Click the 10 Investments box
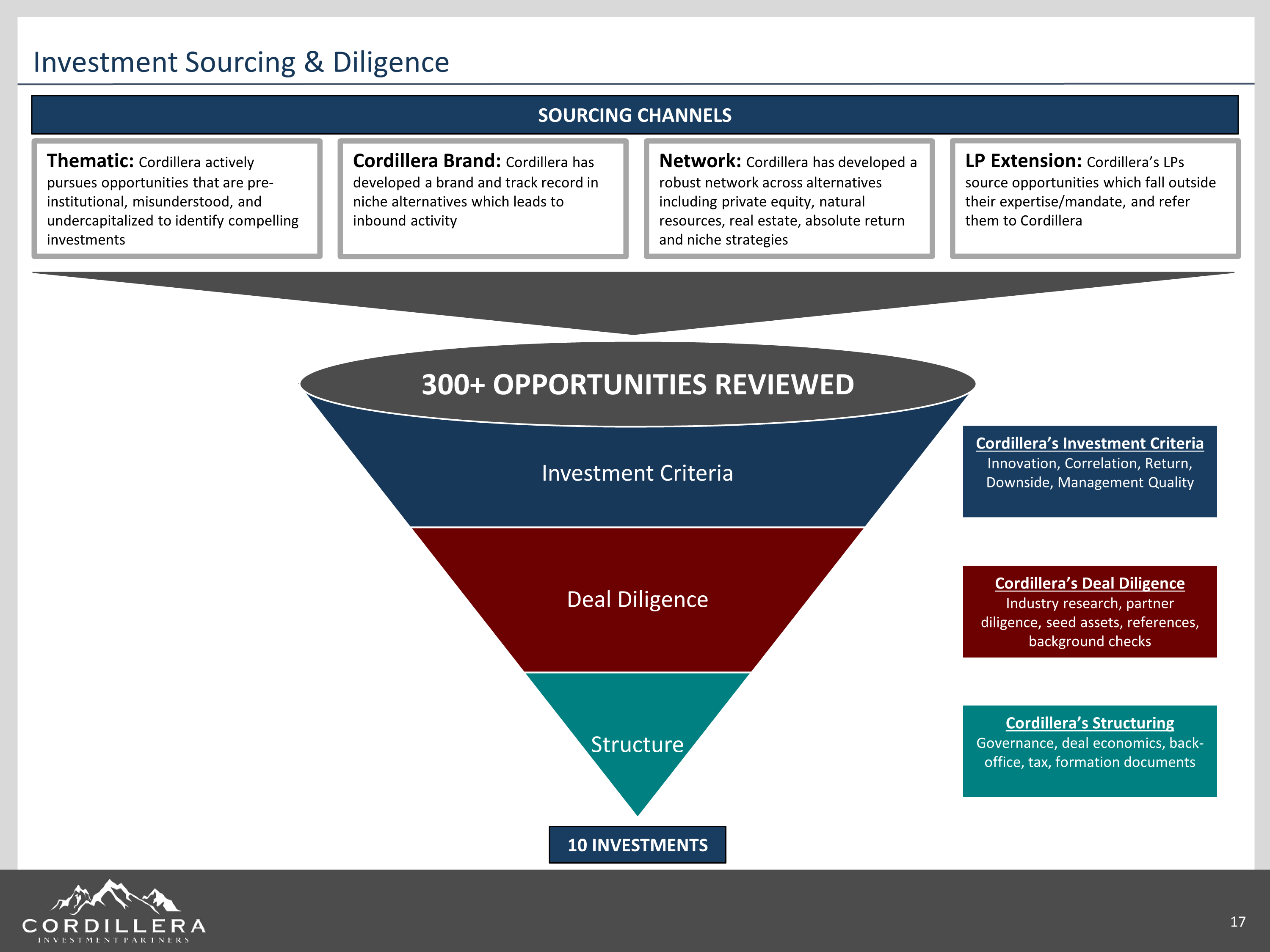The width and height of the screenshot is (1270, 952). coord(637,845)
